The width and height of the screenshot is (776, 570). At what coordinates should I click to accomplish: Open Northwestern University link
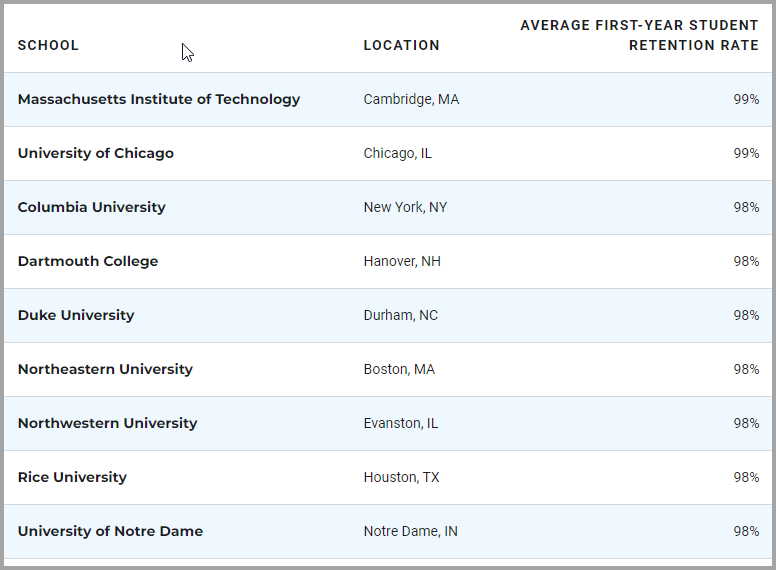click(107, 423)
